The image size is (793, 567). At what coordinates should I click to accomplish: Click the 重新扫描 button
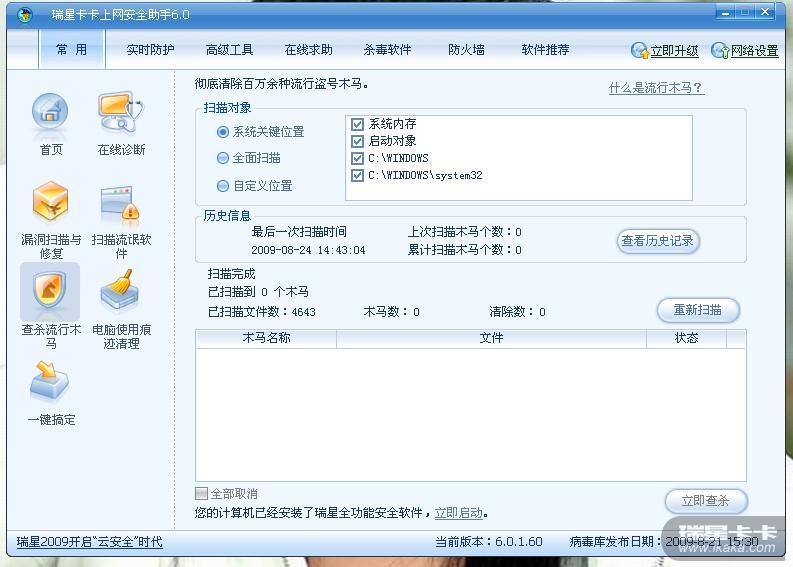[x=698, y=310]
